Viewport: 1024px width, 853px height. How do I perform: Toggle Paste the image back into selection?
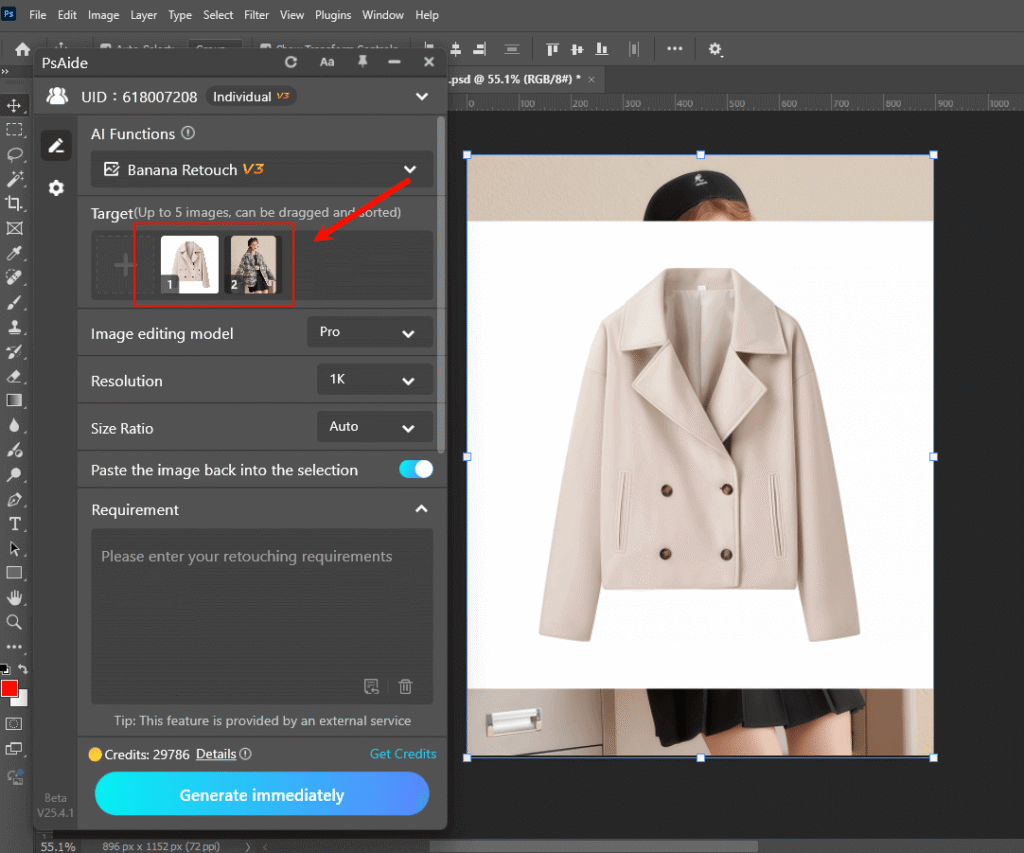(x=416, y=470)
